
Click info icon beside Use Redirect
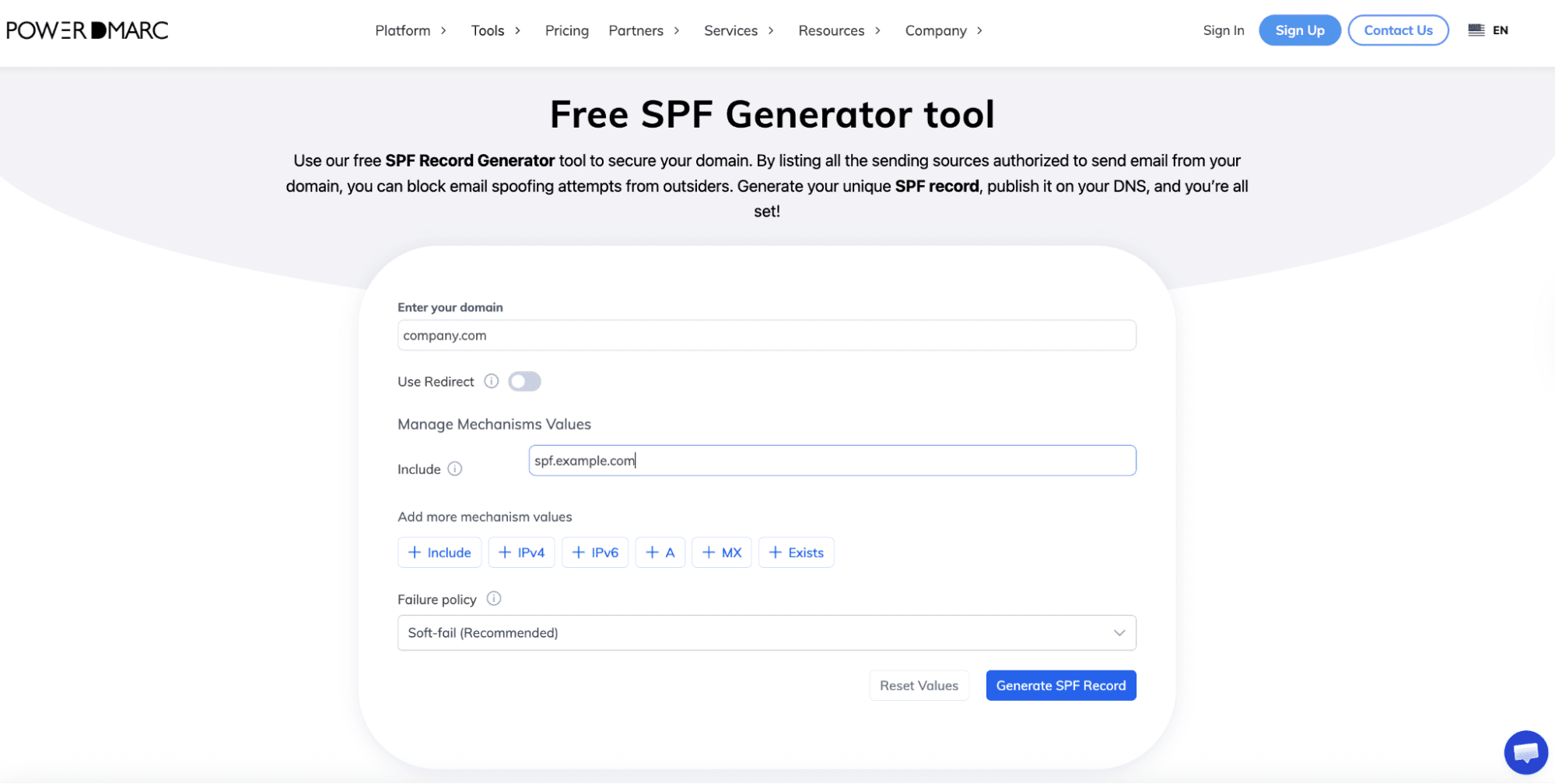492,381
